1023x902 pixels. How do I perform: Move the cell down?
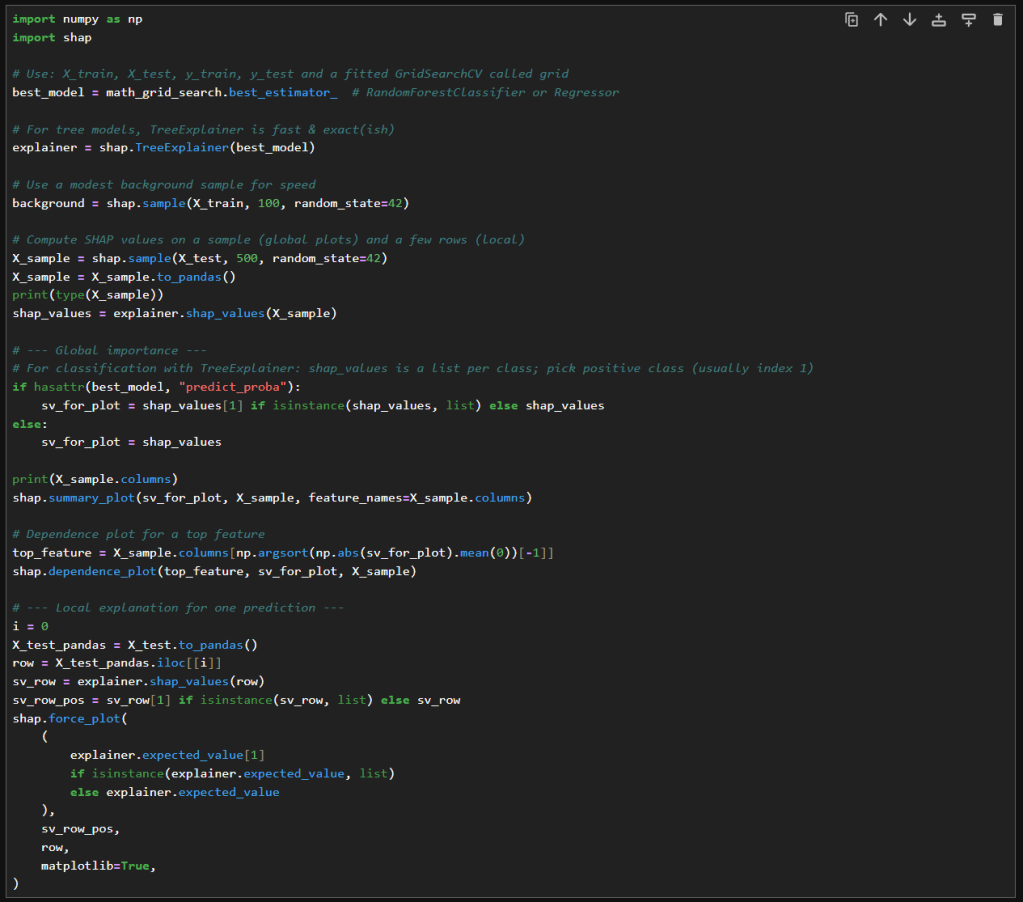click(x=909, y=20)
